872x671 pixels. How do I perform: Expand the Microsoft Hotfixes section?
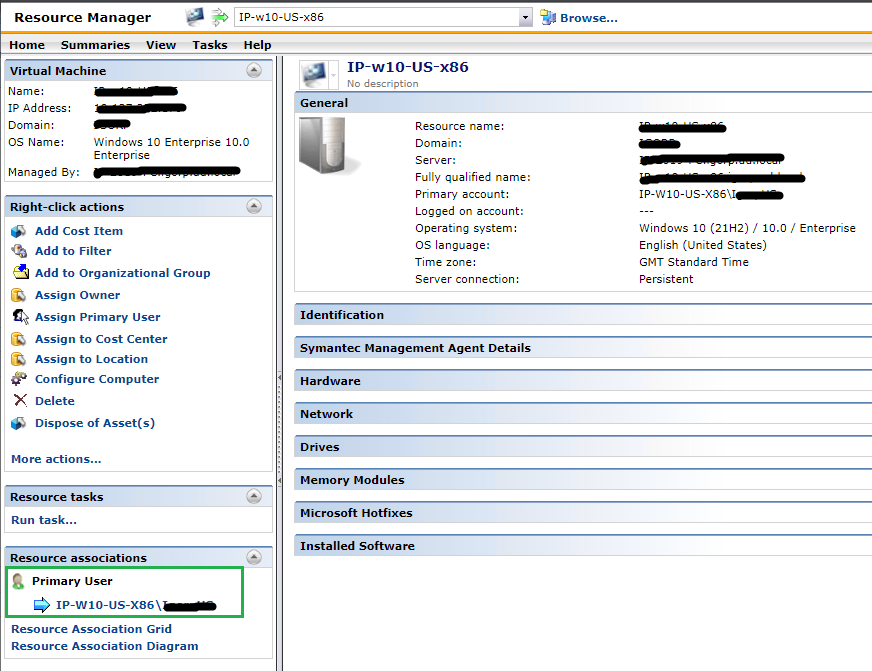[x=356, y=513]
